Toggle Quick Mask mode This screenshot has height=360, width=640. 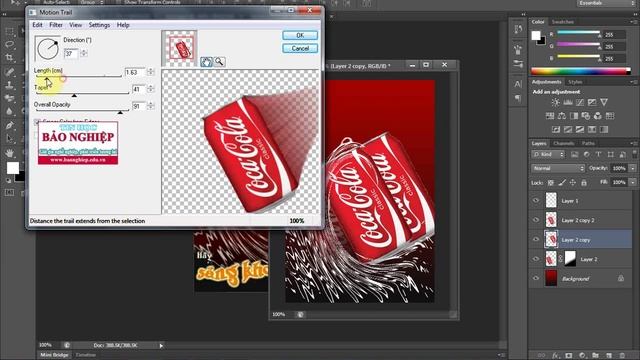(10, 192)
